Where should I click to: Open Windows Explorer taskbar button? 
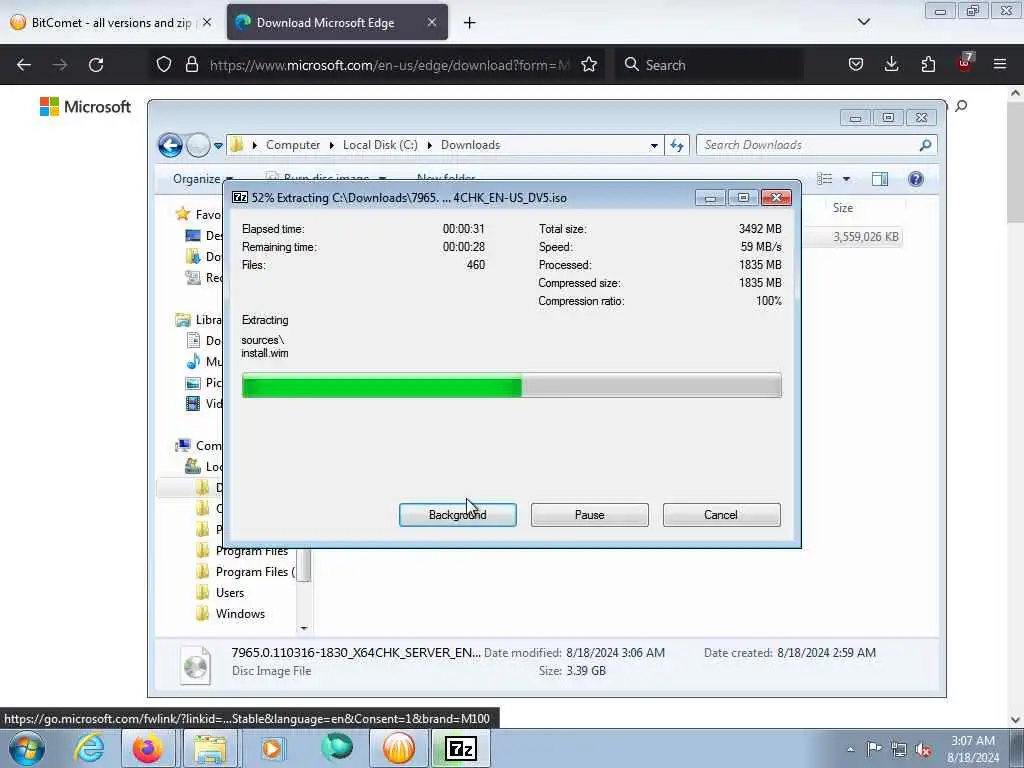[x=210, y=748]
